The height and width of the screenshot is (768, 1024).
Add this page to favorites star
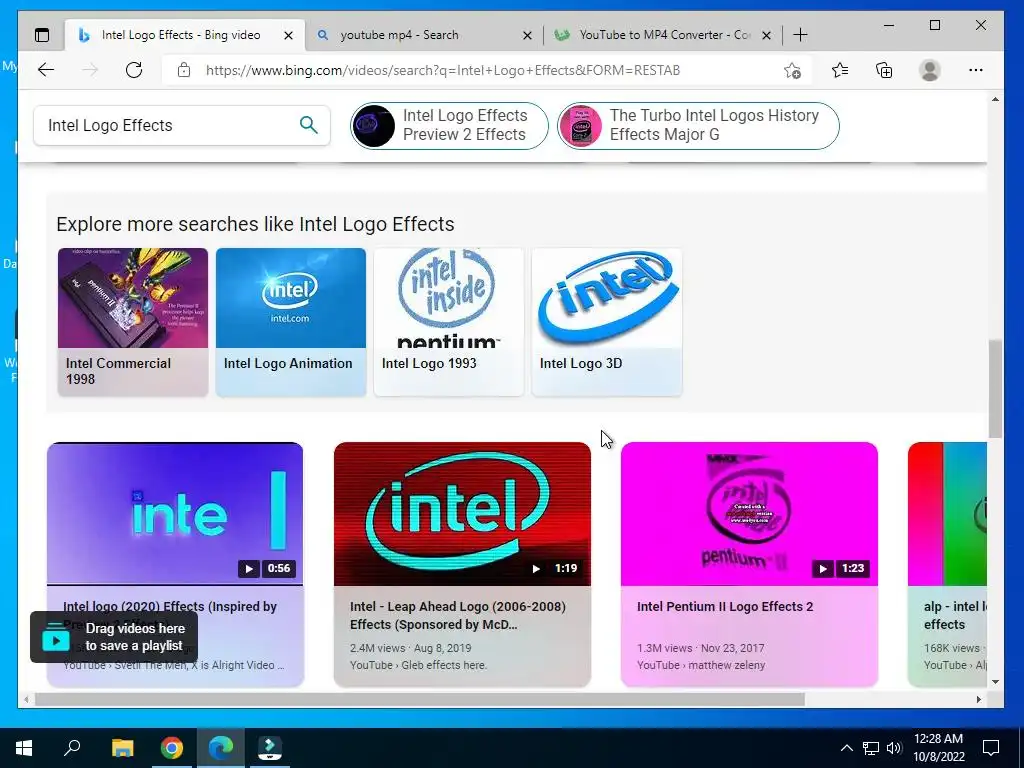pos(792,70)
